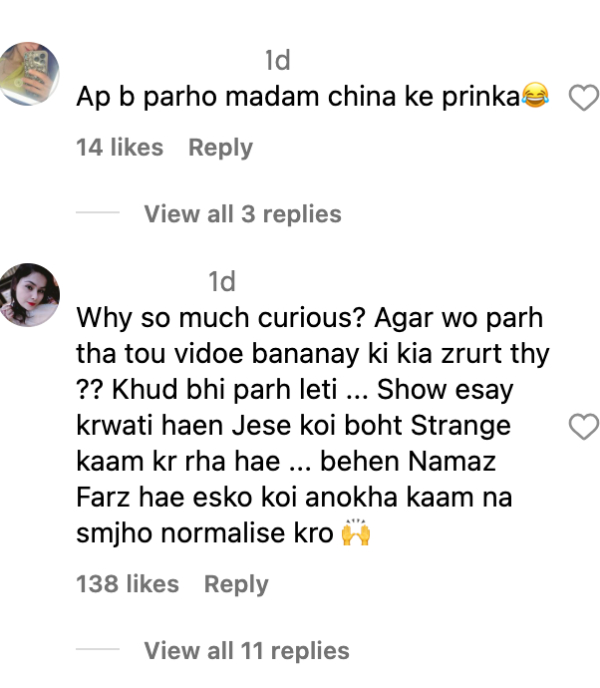Click the laughing tears emoji in first comment

[x=535, y=95]
